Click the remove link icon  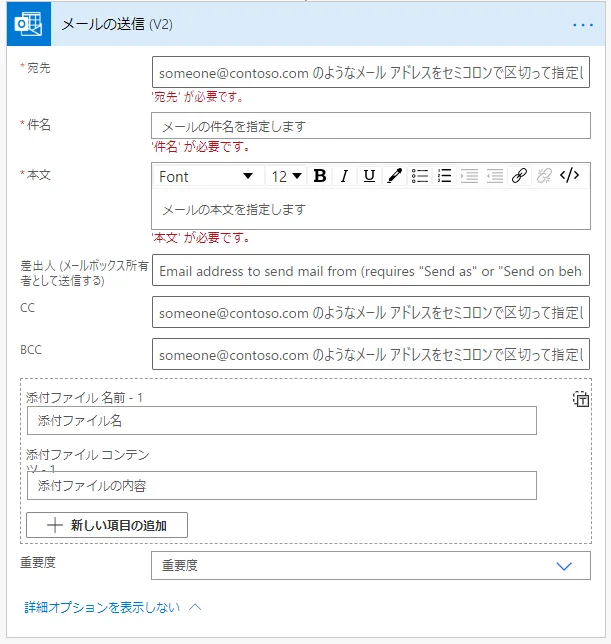(x=544, y=176)
